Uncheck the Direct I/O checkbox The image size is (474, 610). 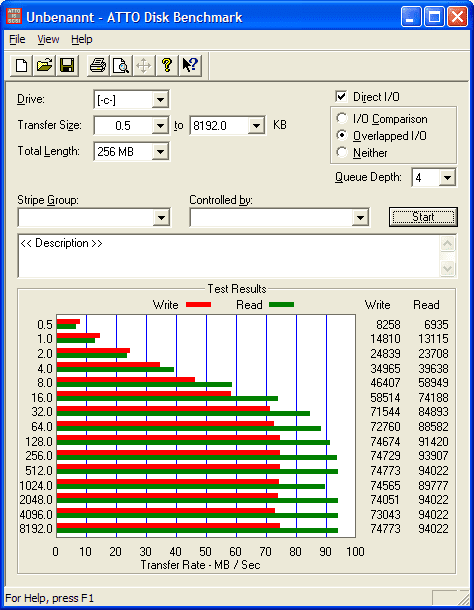point(341,96)
